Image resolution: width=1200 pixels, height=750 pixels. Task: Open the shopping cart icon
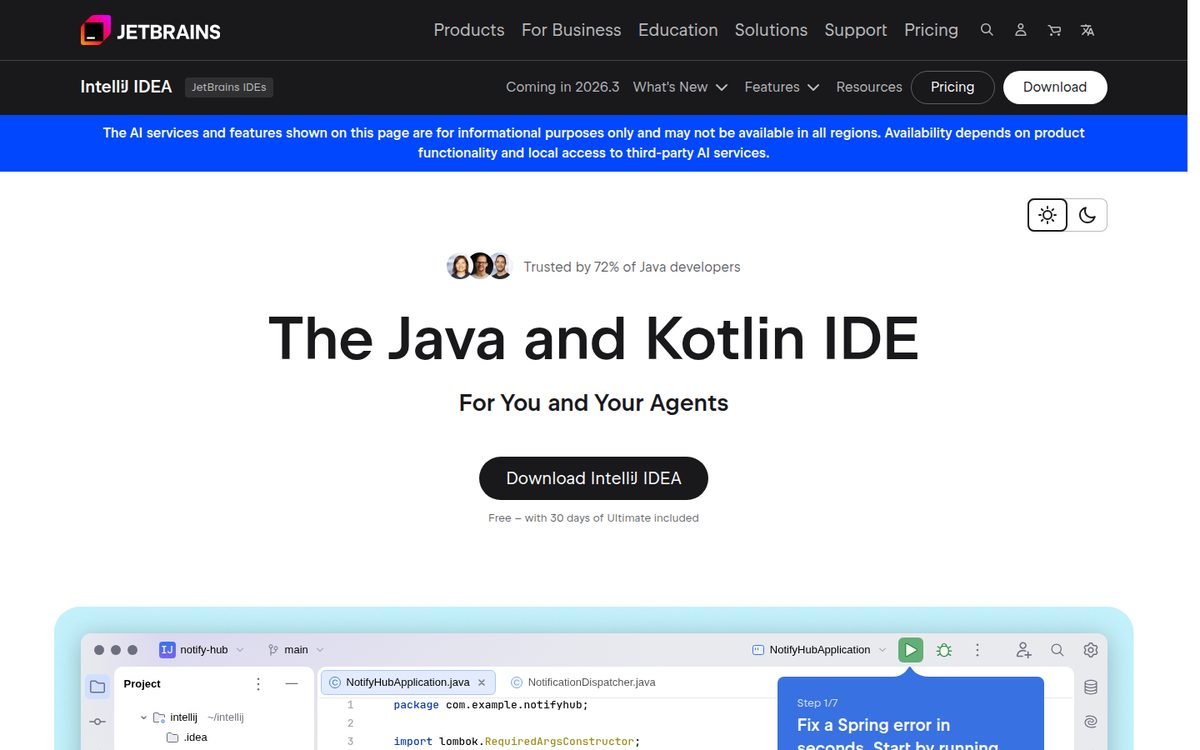click(1054, 30)
